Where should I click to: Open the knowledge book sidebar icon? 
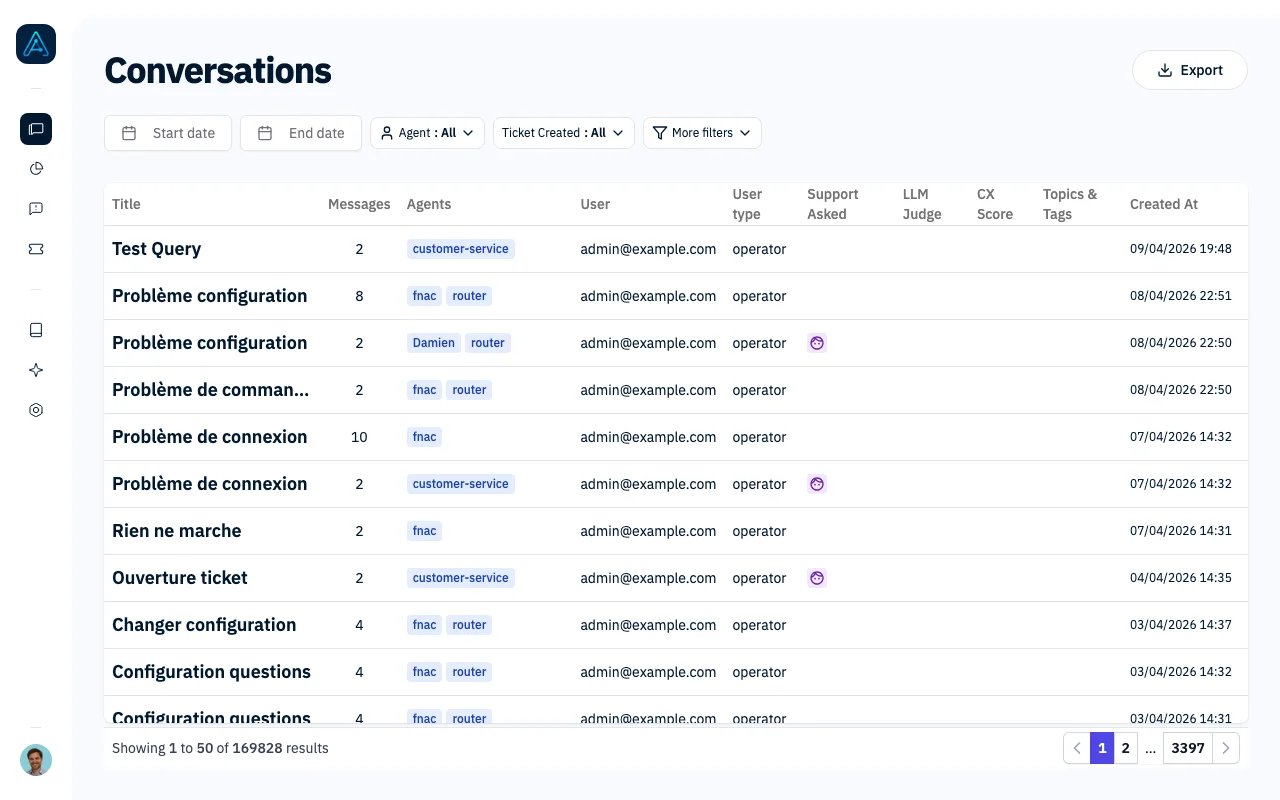(x=36, y=330)
